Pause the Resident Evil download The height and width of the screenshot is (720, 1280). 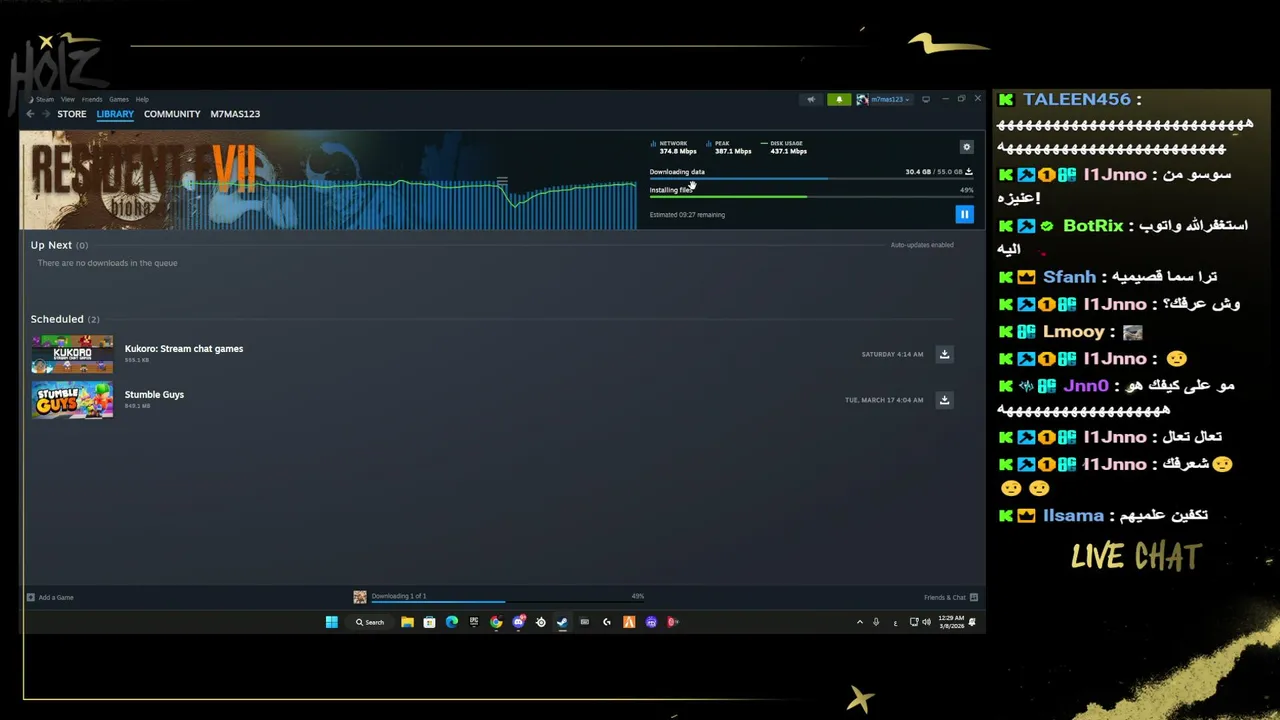[964, 214]
